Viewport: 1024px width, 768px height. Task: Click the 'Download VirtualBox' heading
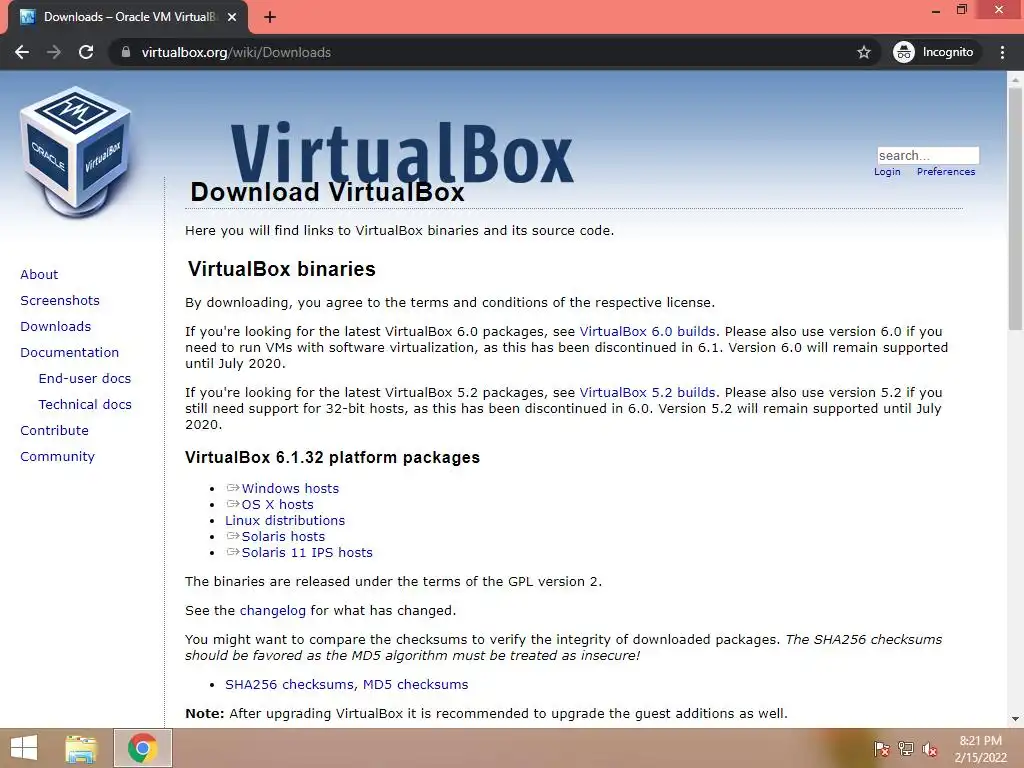pyautogui.click(x=327, y=193)
